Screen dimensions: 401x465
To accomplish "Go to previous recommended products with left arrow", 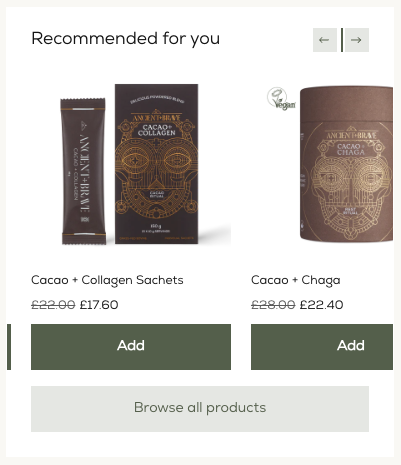I will point(325,40).
